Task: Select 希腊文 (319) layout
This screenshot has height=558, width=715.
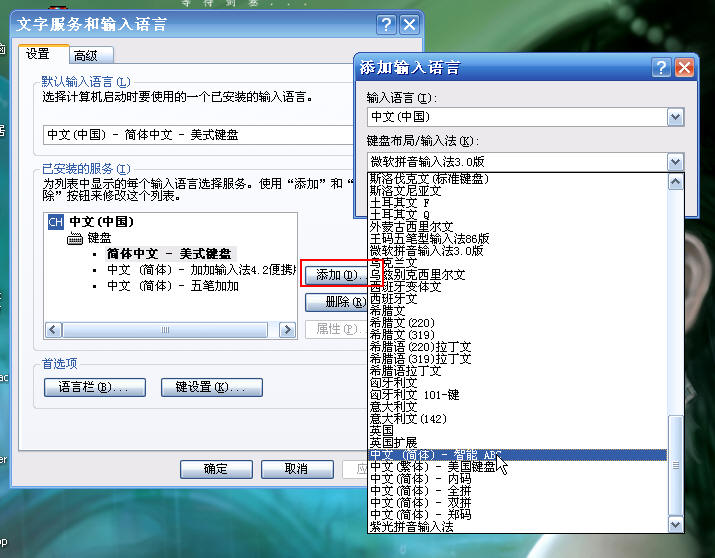Action: click(x=517, y=335)
